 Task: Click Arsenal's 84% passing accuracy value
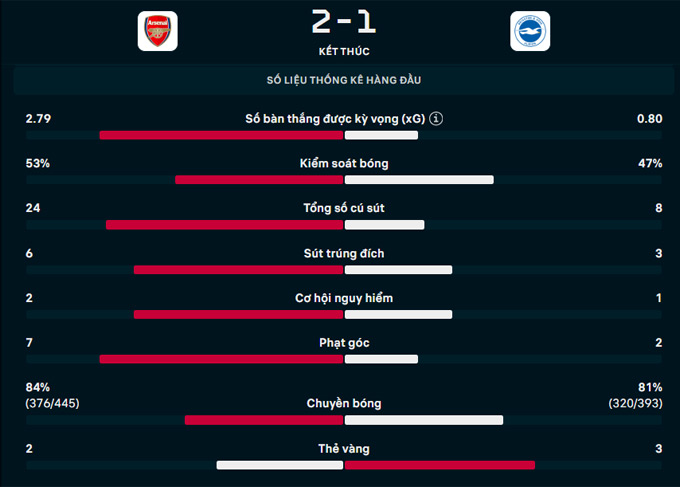[x=38, y=387]
